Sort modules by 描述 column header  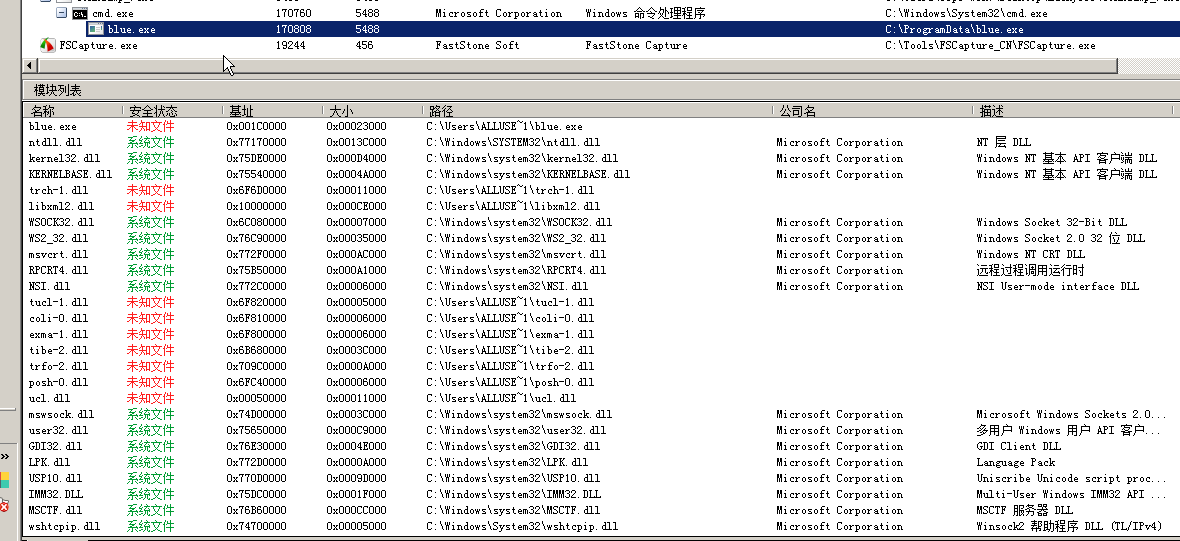(1073, 111)
